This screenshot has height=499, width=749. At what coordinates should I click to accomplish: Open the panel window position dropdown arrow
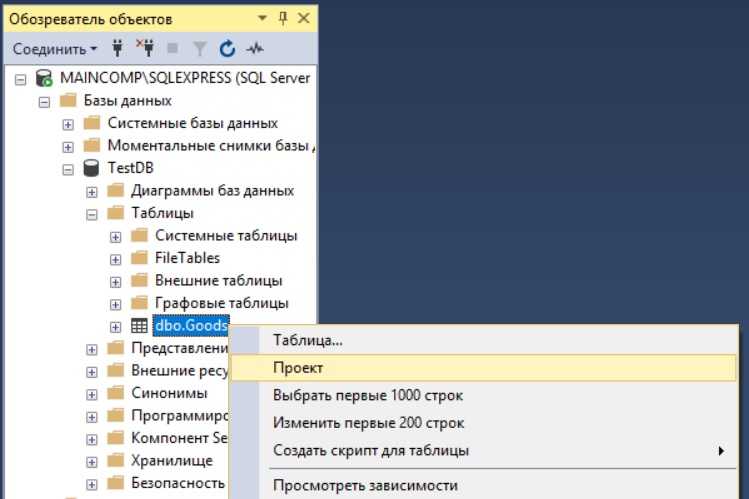[262, 19]
